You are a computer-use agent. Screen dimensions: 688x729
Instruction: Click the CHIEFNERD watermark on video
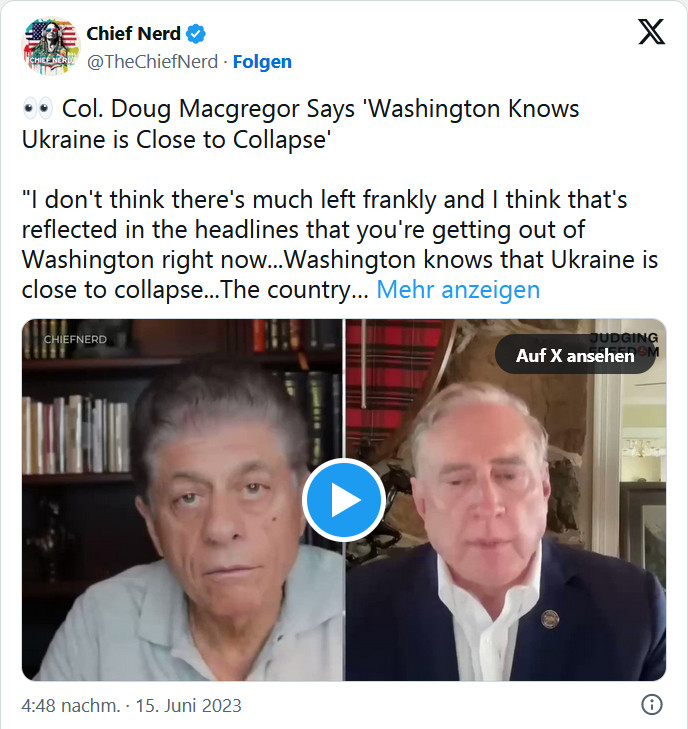pos(75,340)
